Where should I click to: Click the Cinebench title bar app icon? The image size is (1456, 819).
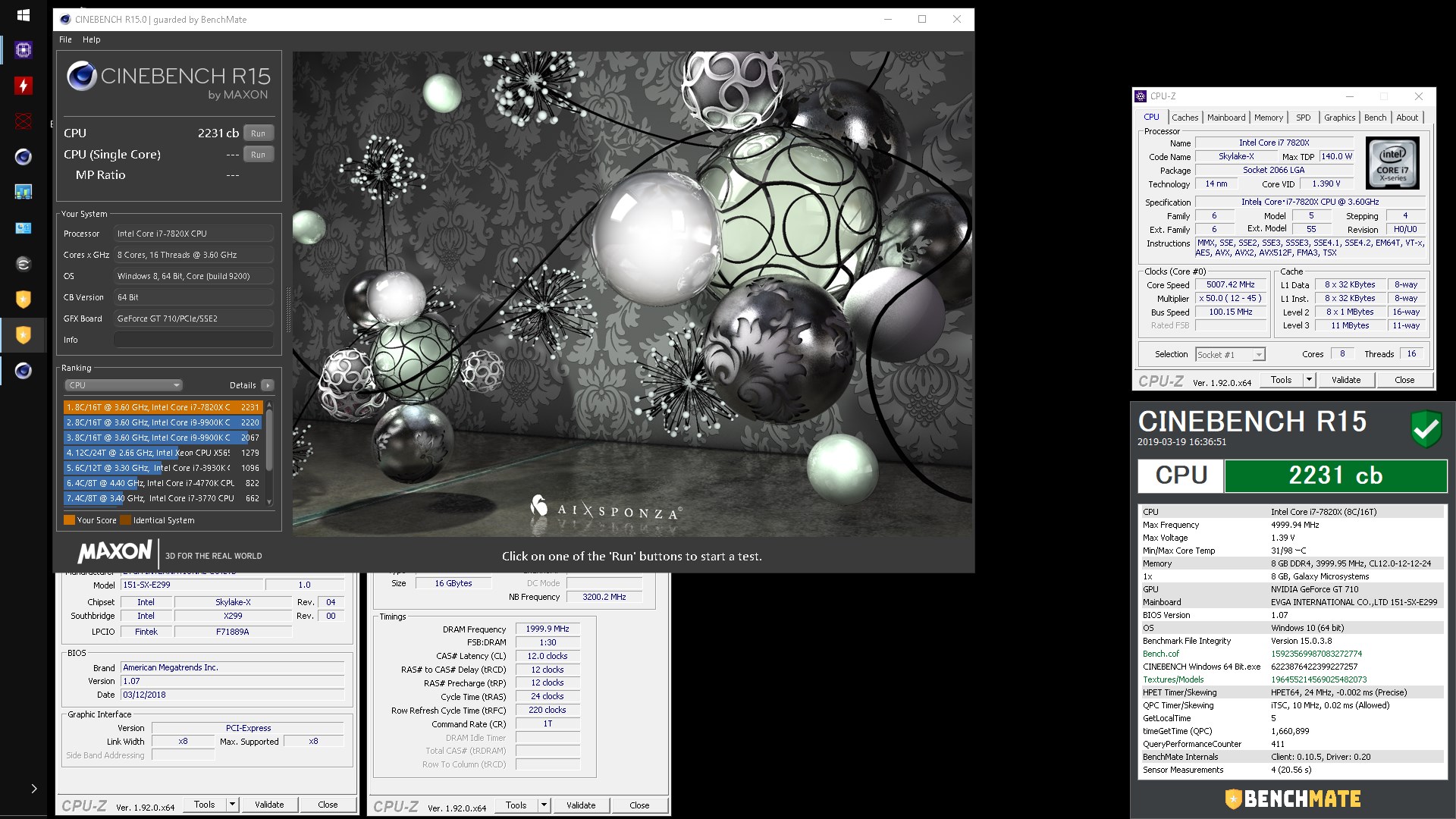pyautogui.click(x=64, y=20)
